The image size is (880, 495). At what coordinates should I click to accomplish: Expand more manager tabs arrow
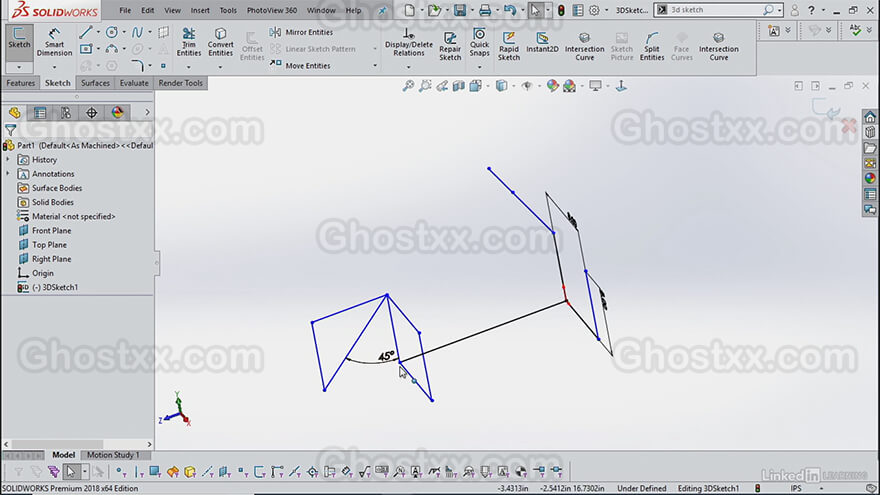147,113
